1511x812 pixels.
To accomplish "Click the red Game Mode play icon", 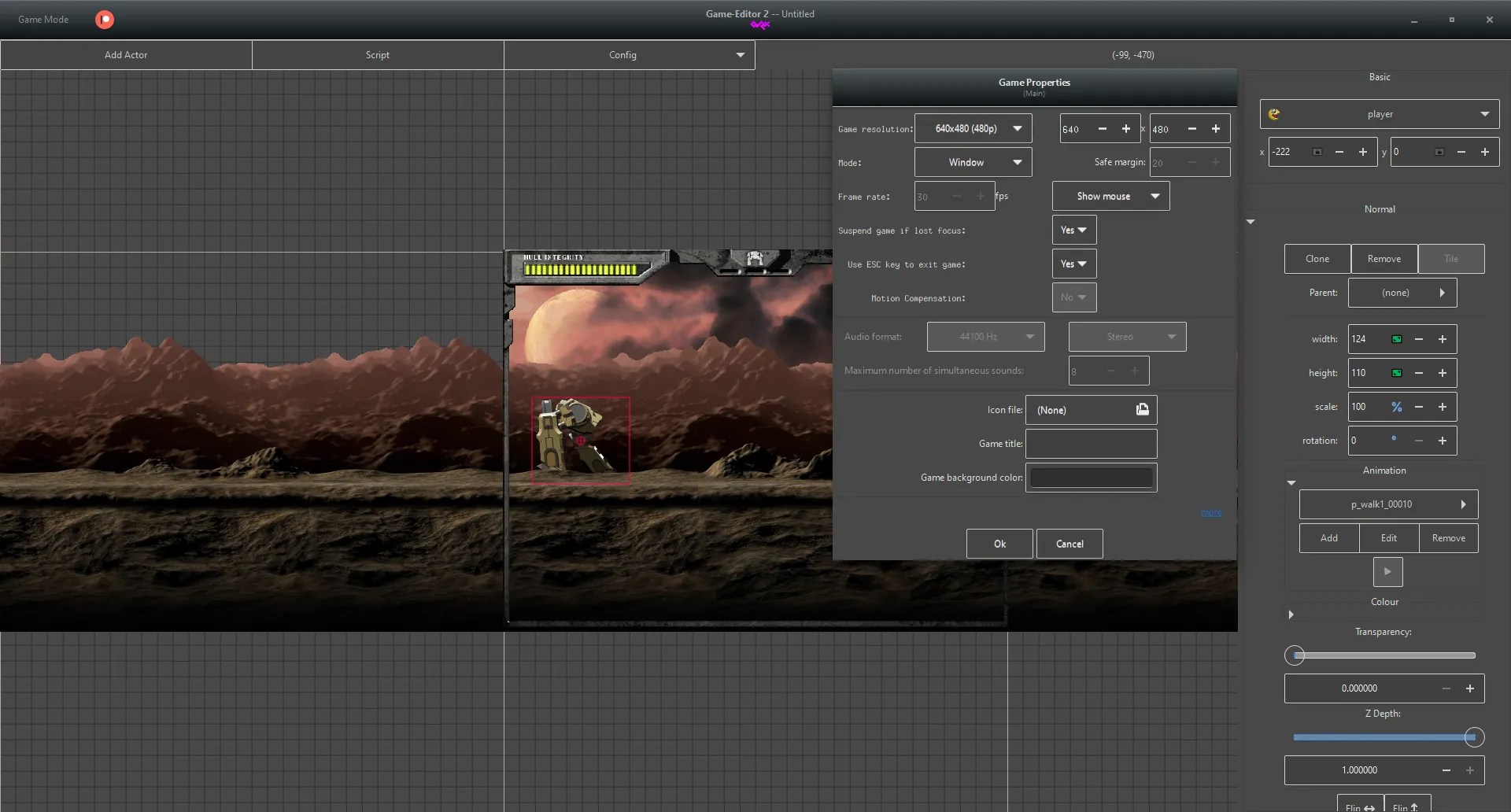I will pyautogui.click(x=105, y=20).
